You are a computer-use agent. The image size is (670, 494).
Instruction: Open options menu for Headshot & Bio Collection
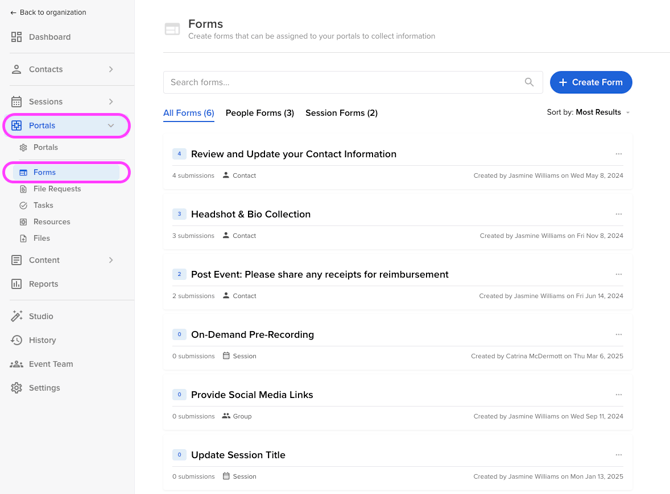pos(619,214)
